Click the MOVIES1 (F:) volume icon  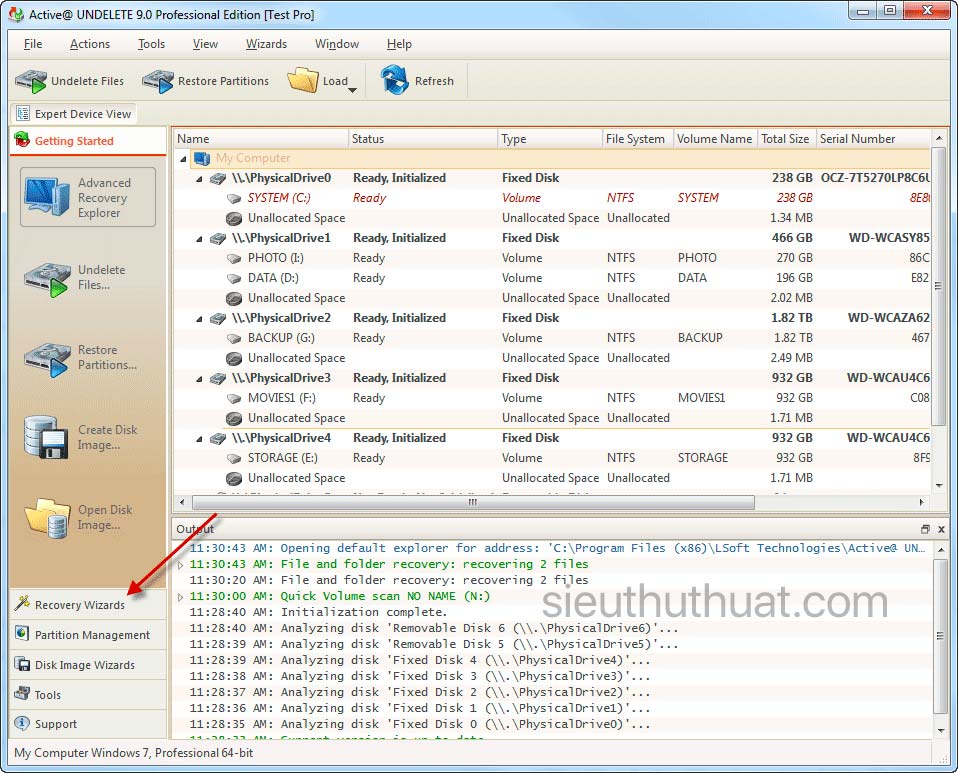234,398
